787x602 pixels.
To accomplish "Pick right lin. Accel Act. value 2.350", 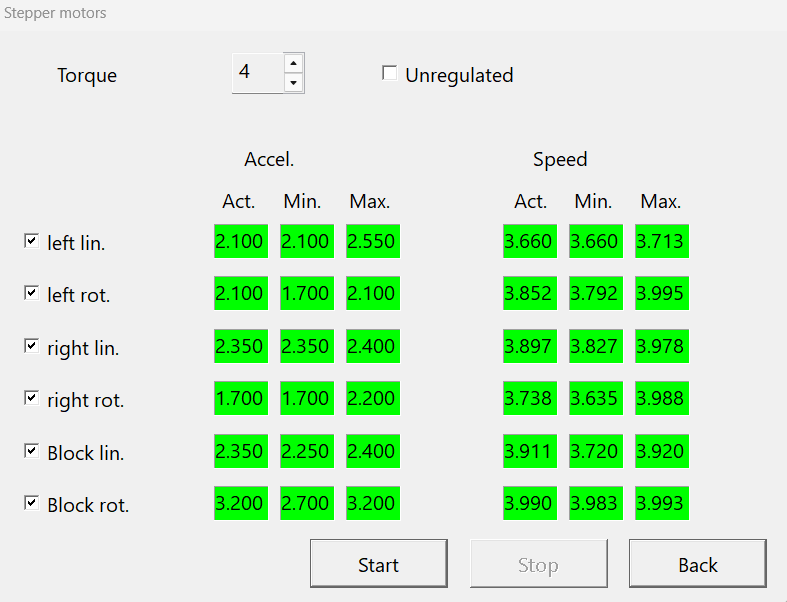I will (x=241, y=346).
